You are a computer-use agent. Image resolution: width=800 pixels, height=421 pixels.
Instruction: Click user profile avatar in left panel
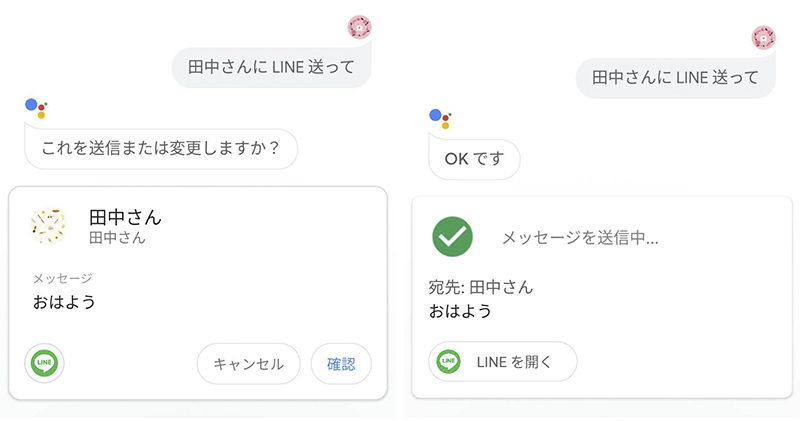(359, 28)
